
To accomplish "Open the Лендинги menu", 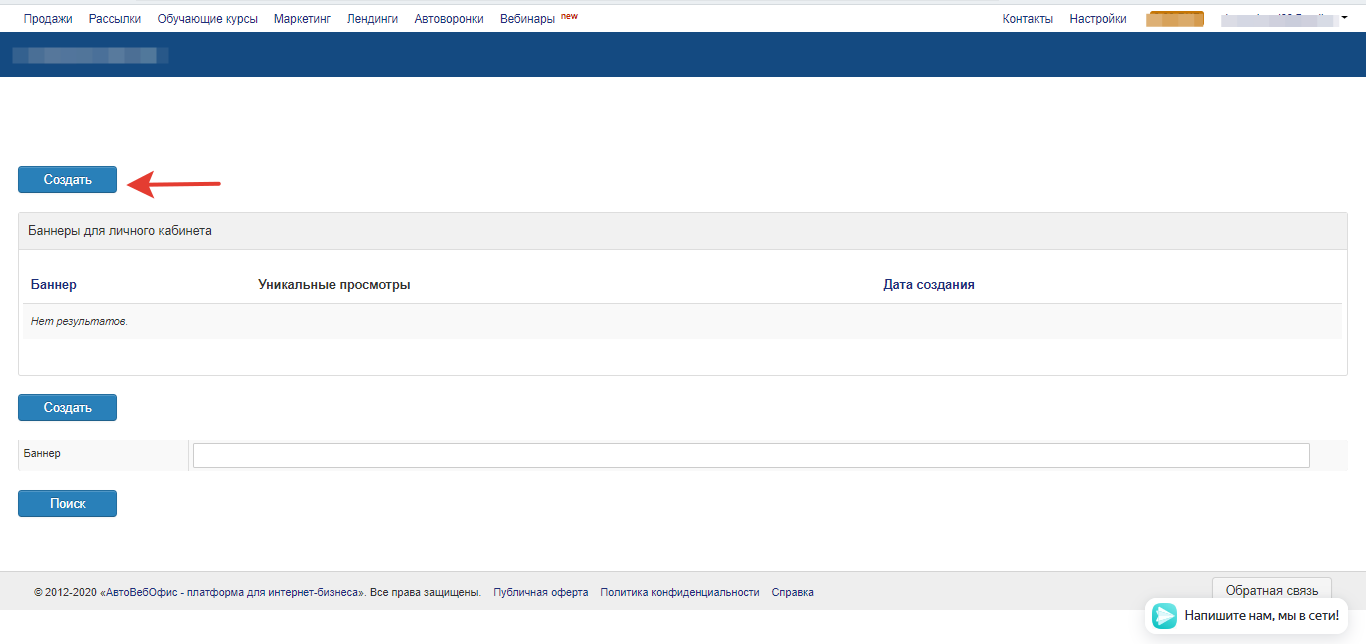I will point(372,19).
